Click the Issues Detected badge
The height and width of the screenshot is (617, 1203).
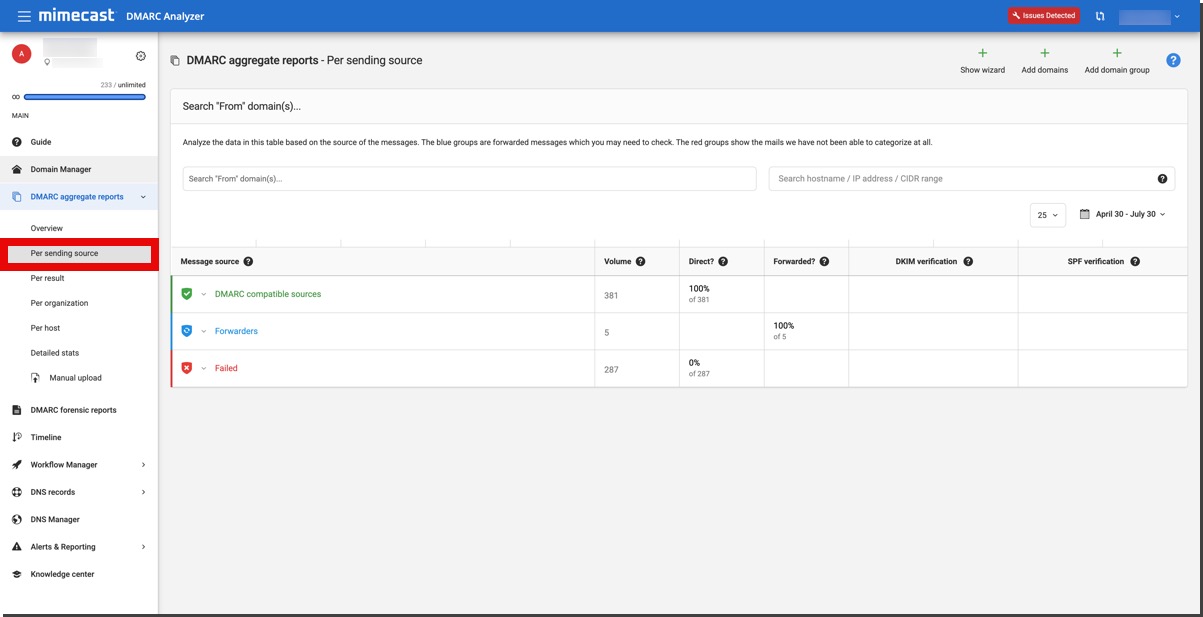(1044, 16)
